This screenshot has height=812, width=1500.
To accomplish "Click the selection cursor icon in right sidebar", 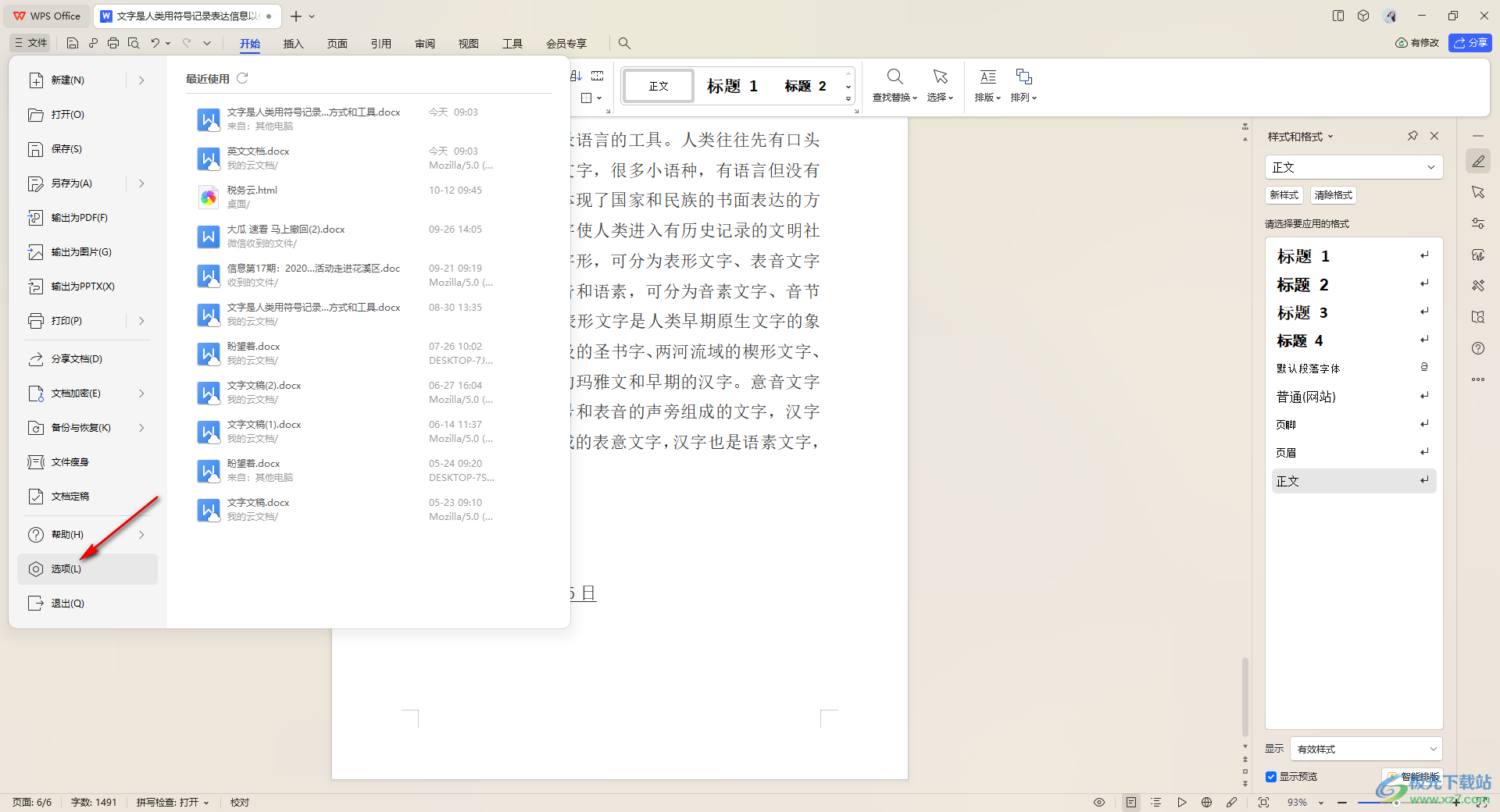I will (1478, 192).
